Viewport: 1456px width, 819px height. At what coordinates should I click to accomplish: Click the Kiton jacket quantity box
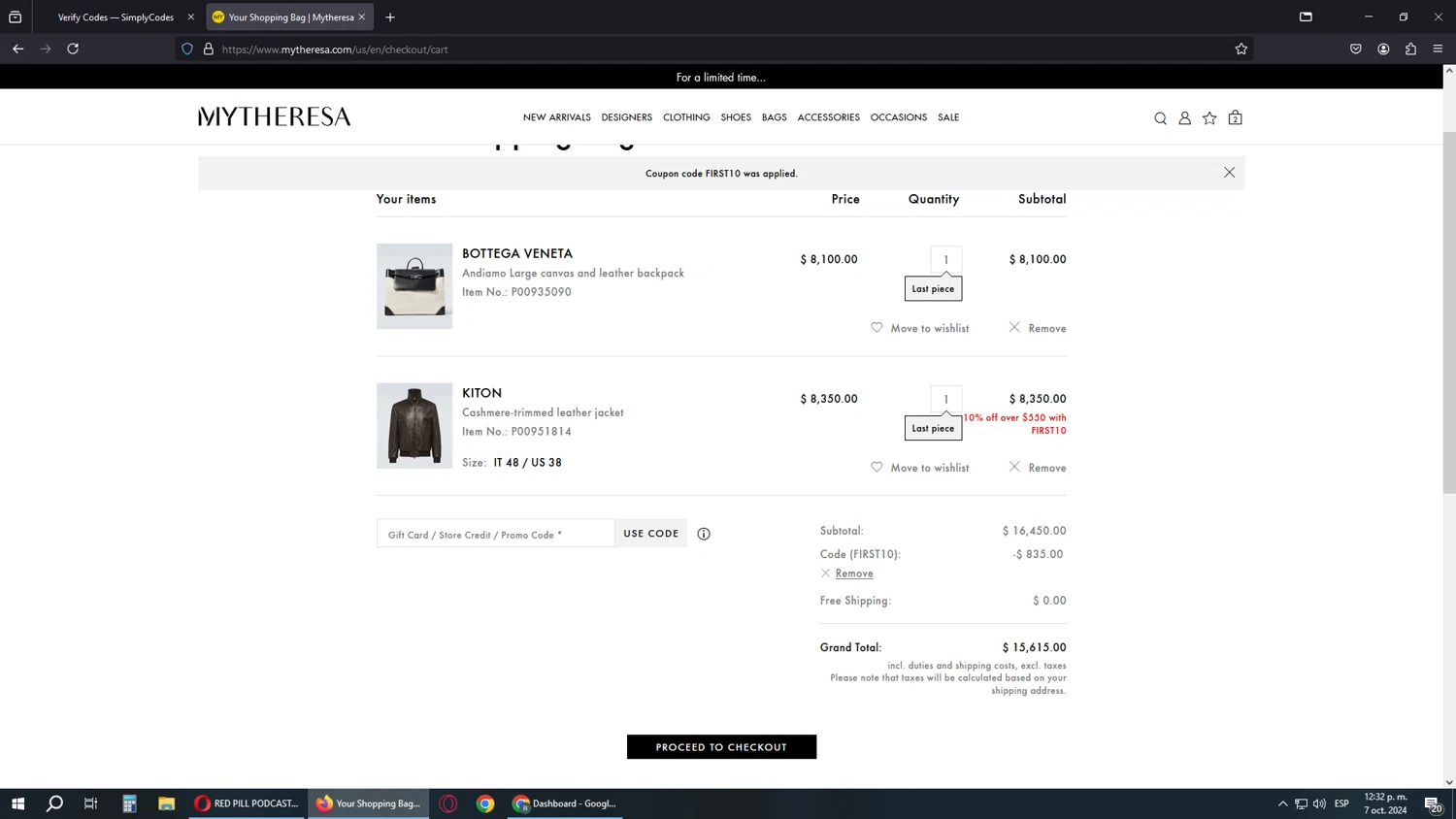(x=946, y=399)
